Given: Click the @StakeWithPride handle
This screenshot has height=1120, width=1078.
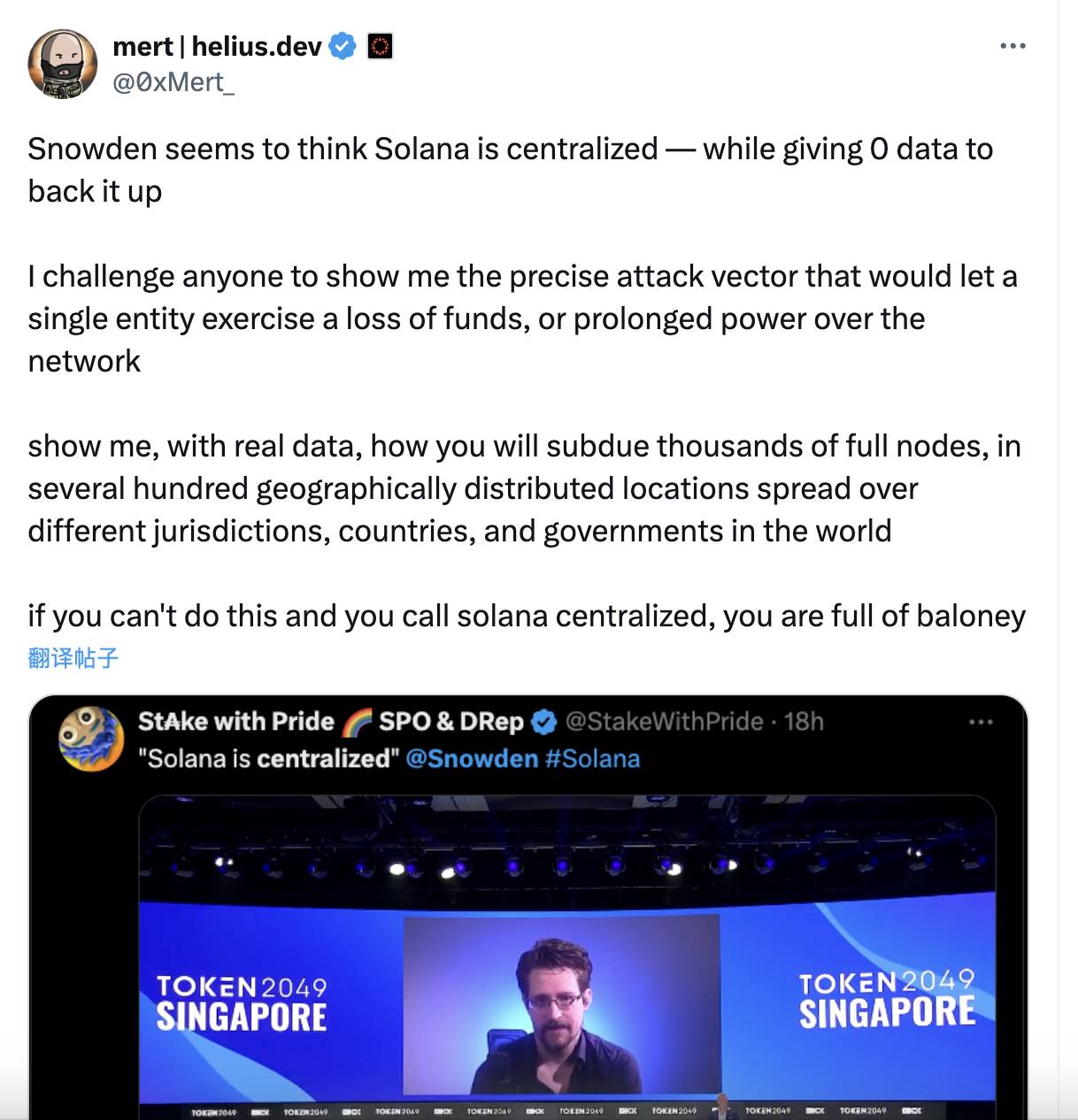Looking at the screenshot, I should [x=664, y=722].
